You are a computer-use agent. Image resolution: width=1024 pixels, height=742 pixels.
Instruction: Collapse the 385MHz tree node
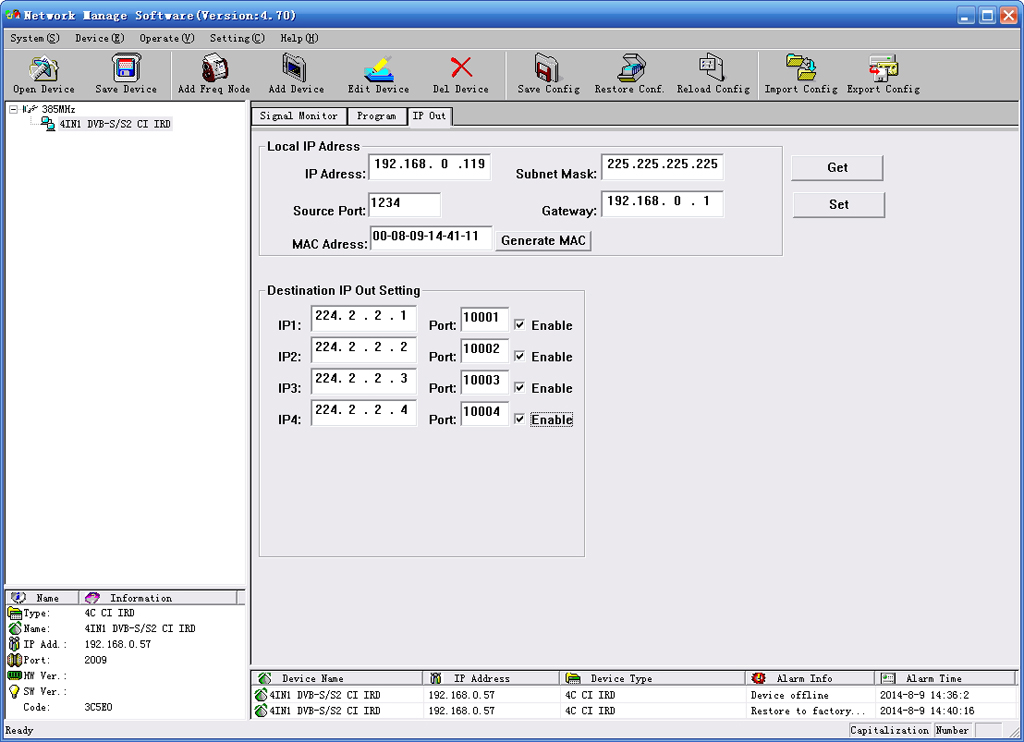pos(13,109)
